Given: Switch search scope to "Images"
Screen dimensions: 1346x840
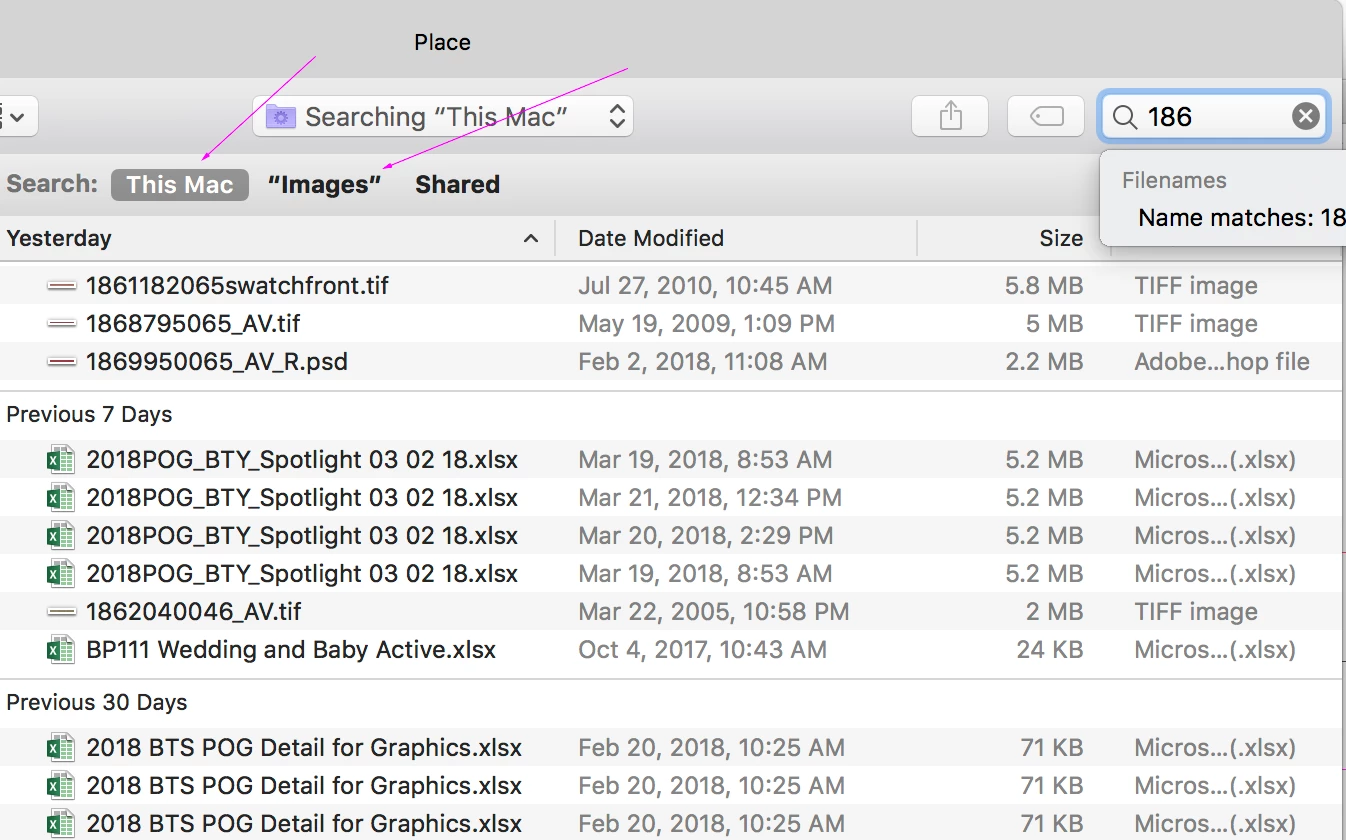Looking at the screenshot, I should [x=325, y=185].
